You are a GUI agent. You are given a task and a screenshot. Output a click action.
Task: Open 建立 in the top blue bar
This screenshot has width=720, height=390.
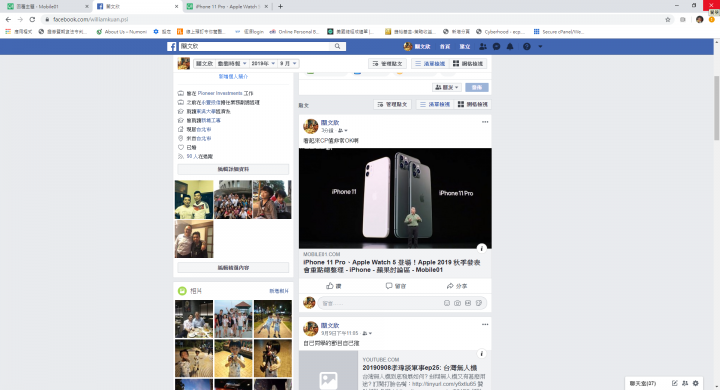[x=465, y=46]
